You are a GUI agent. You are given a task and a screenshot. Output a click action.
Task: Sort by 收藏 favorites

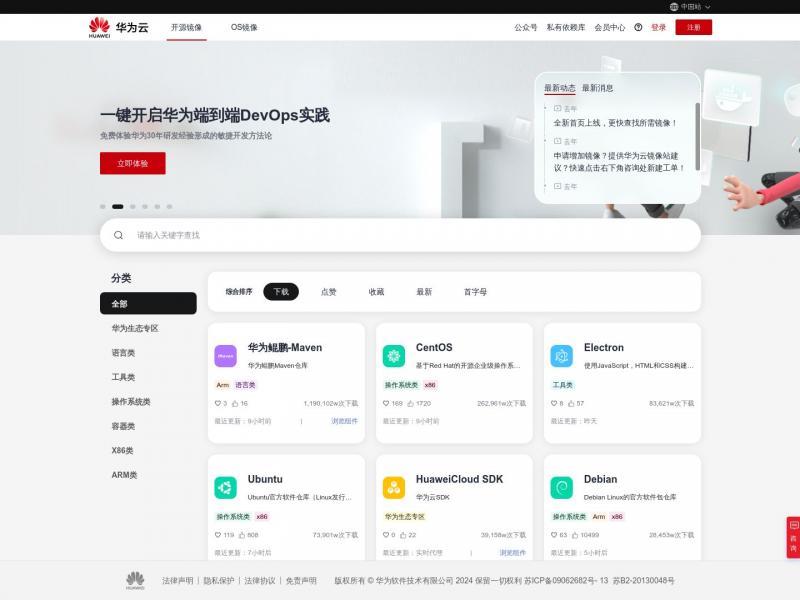click(377, 292)
